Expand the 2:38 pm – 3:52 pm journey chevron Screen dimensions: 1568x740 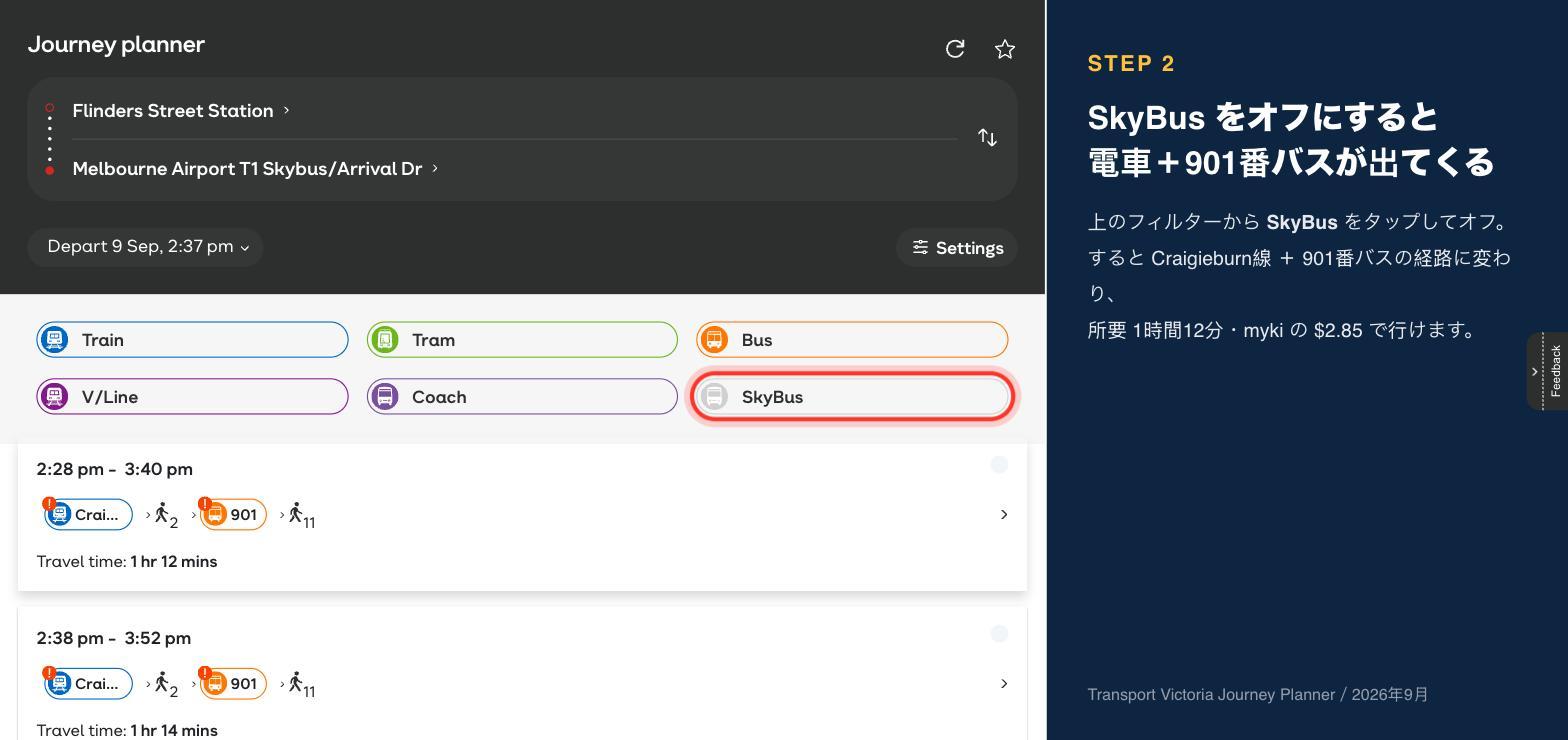[1004, 683]
